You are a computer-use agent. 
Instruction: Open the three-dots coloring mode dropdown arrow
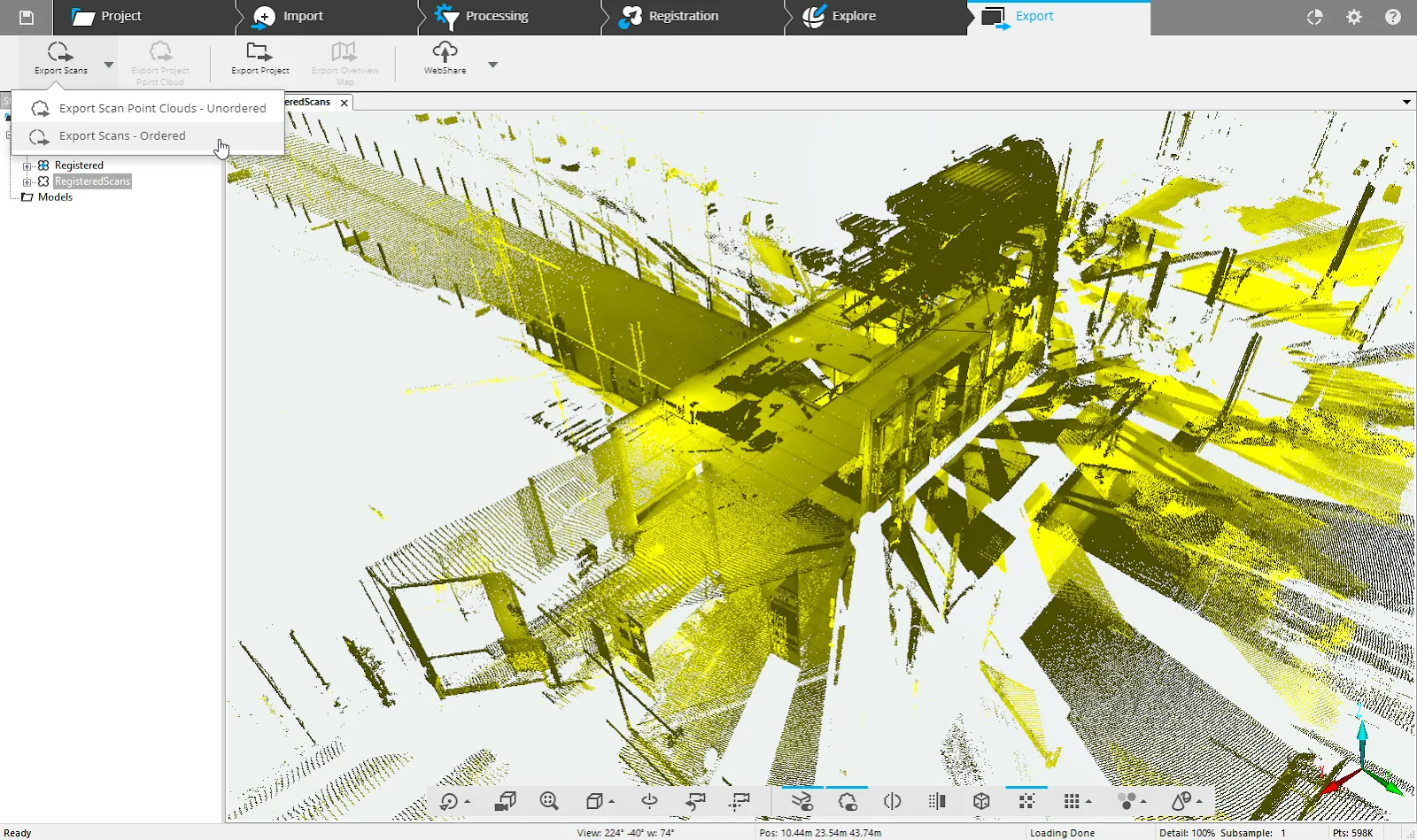1143,802
